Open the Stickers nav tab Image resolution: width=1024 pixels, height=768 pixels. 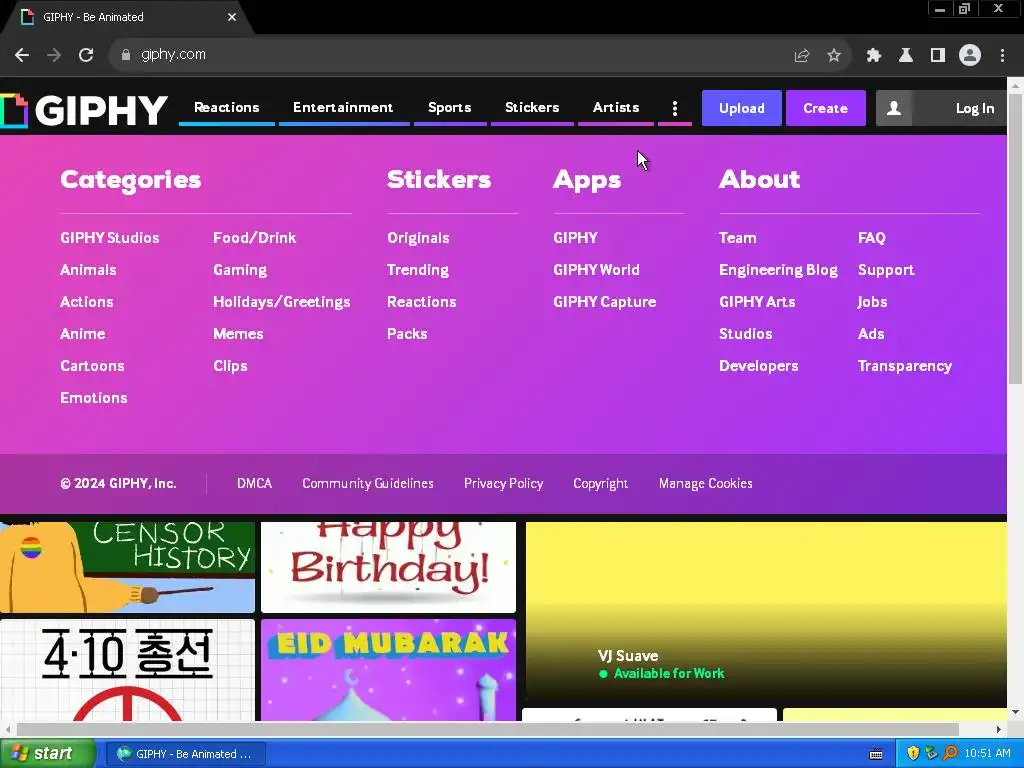coord(532,107)
